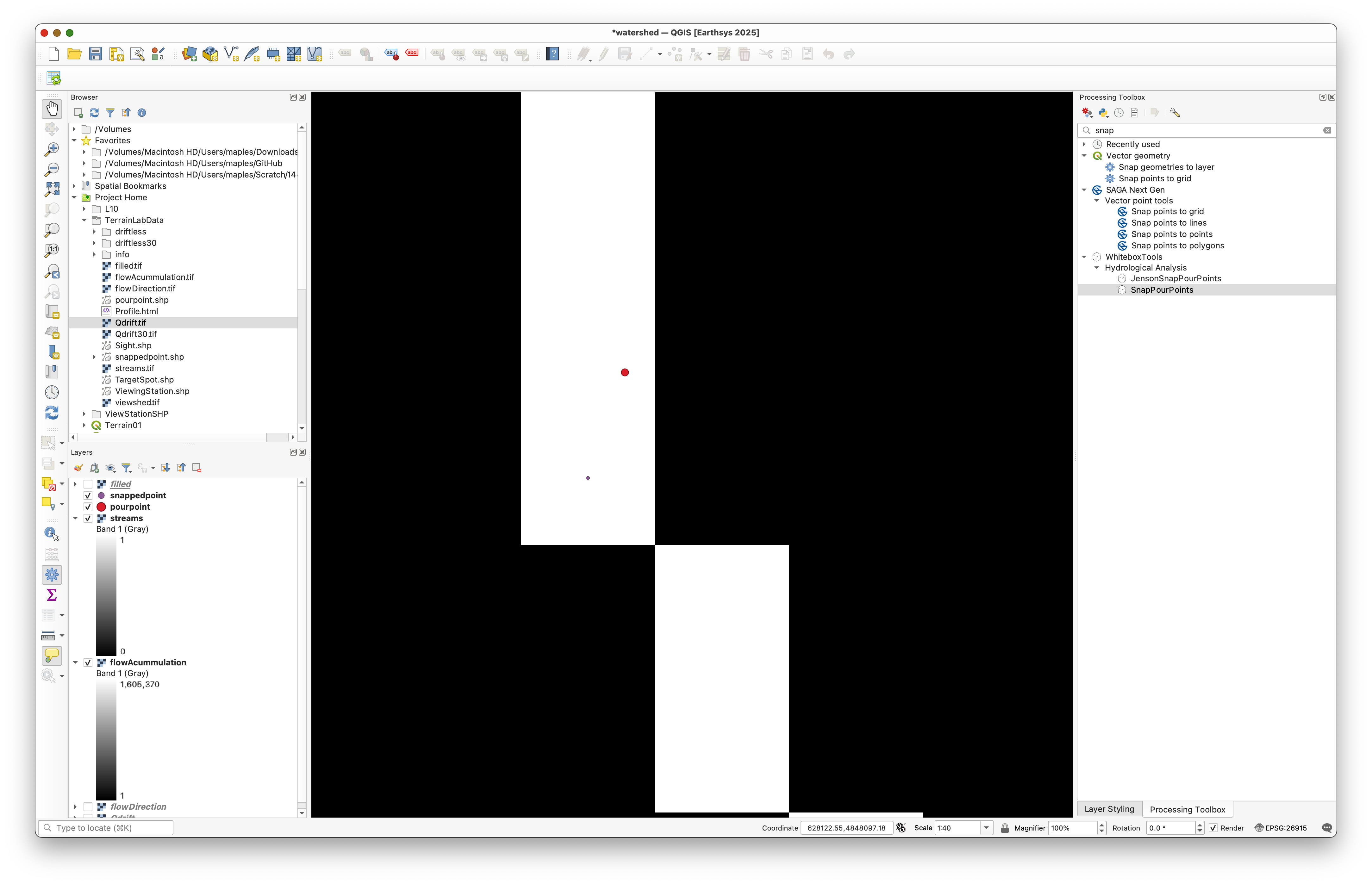Click the Zoom Full extent icon

tap(52, 189)
